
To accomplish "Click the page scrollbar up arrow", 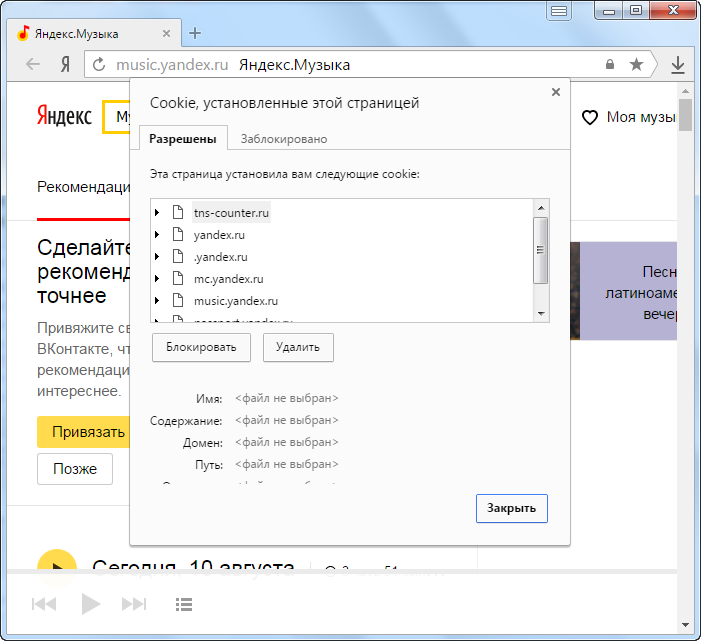I will point(685,91).
